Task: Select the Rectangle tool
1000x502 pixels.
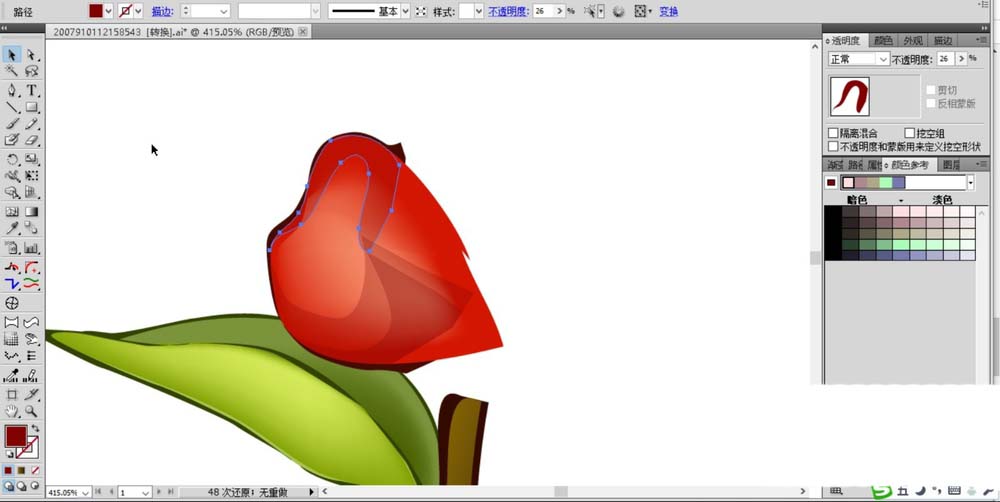Action: point(31,107)
